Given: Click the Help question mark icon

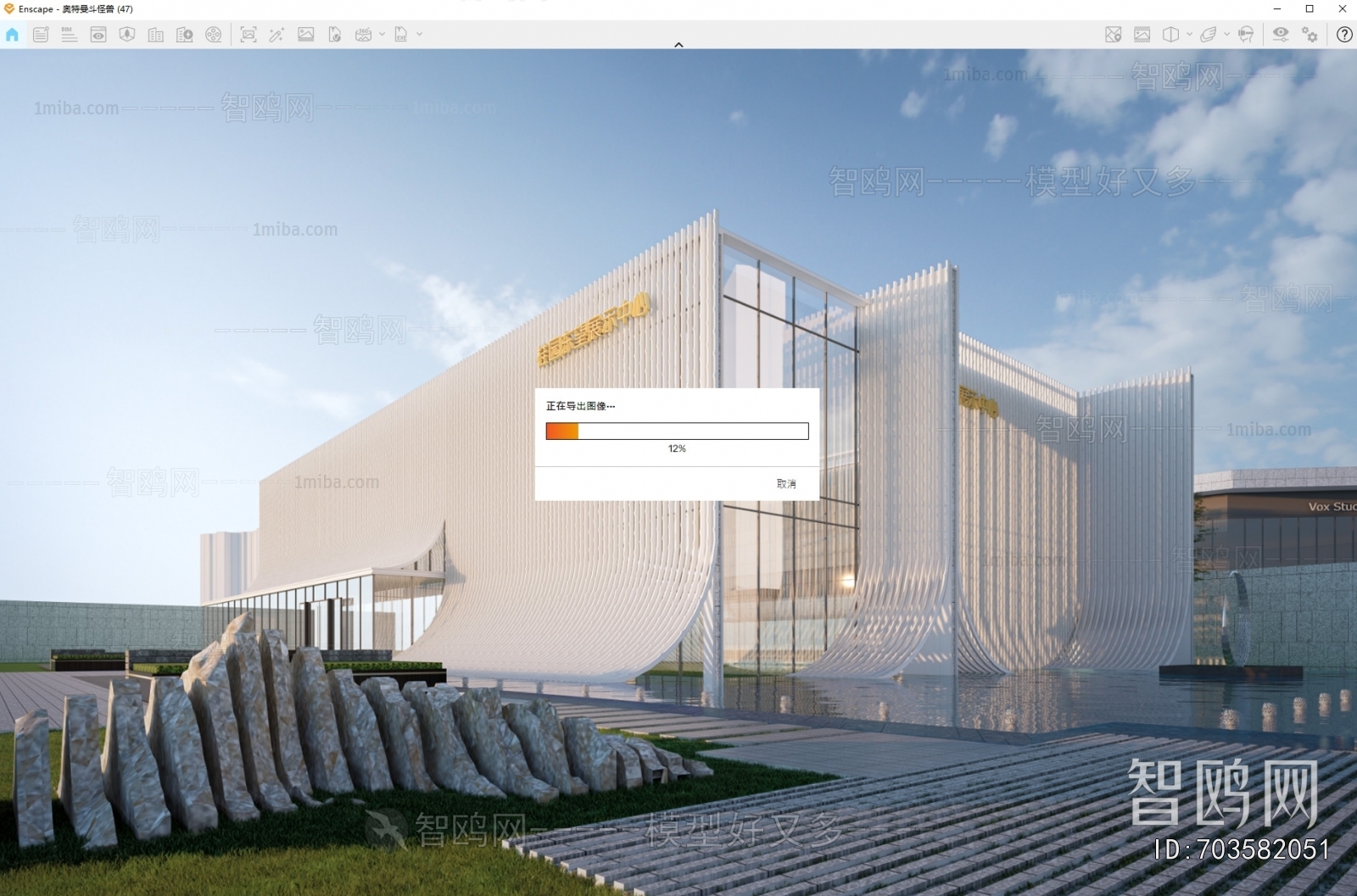Looking at the screenshot, I should [x=1344, y=35].
